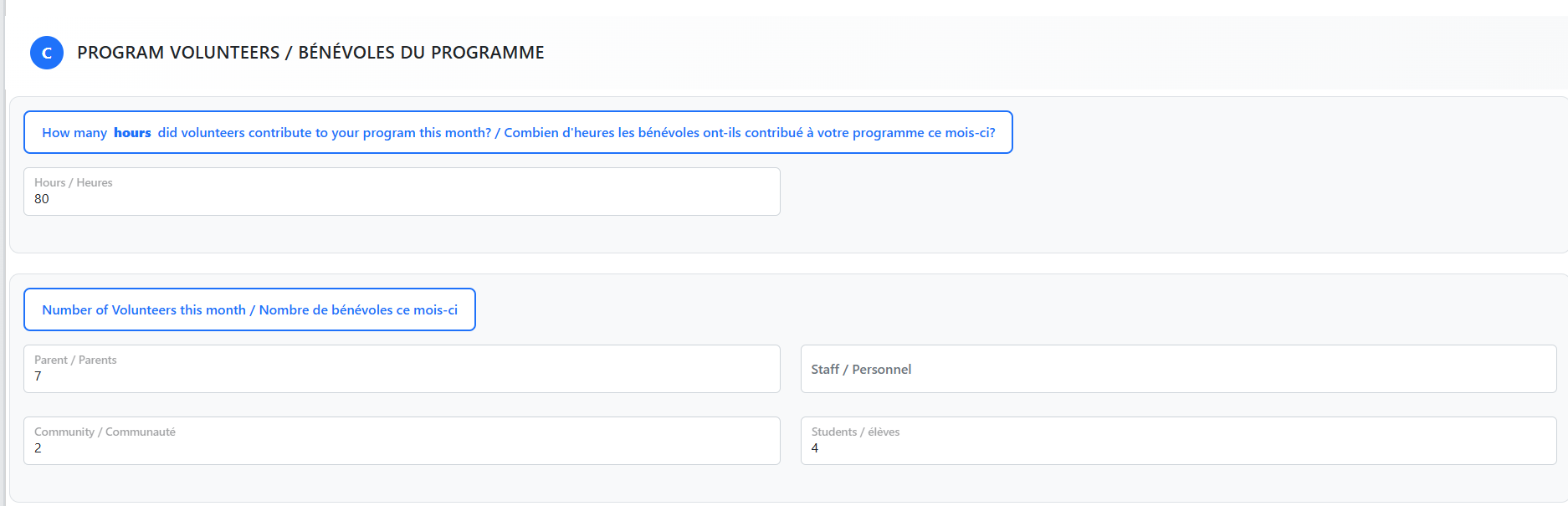The image size is (1568, 506).
Task: Click the value 80 in the Hours field
Action: click(42, 199)
